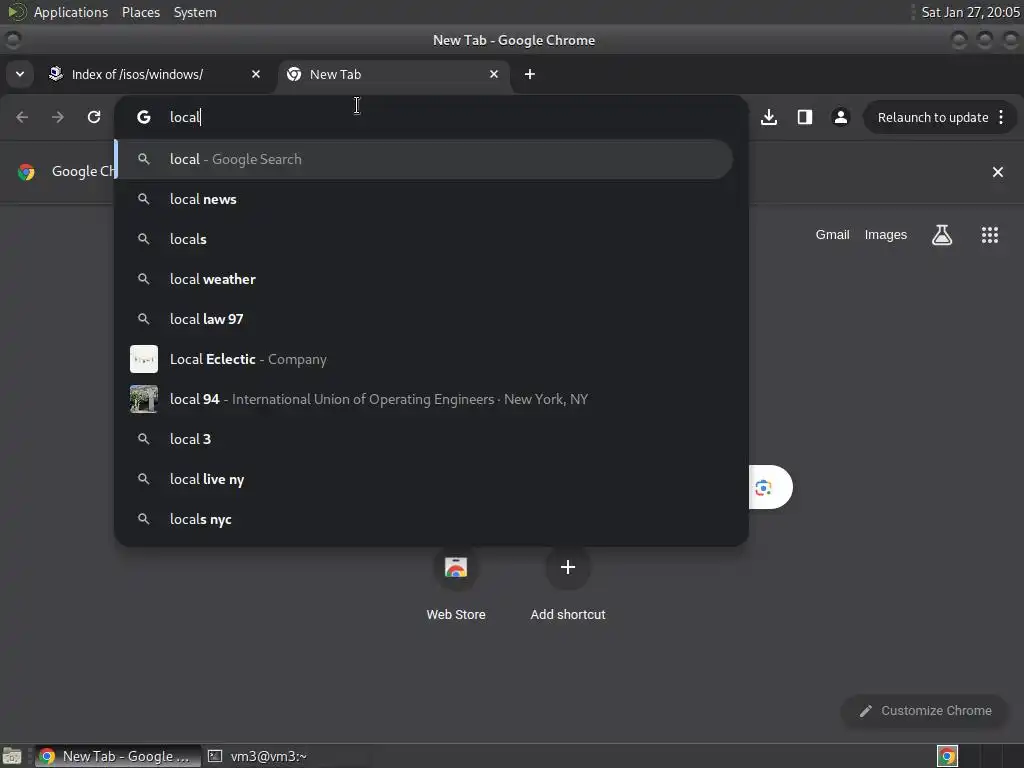Image resolution: width=1024 pixels, height=768 pixels.
Task: Open the System menu
Action: 195,12
